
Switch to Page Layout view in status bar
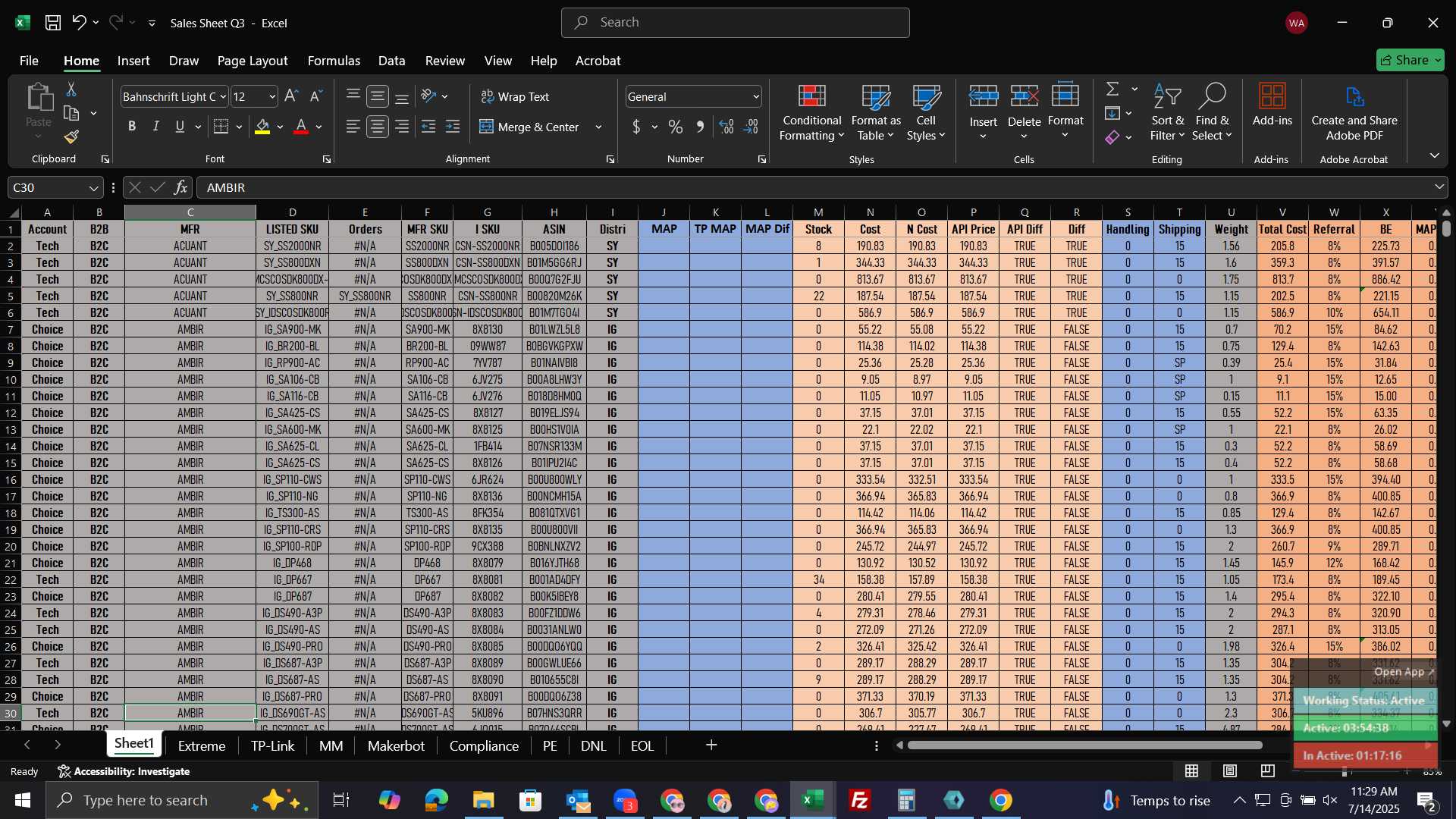[x=1230, y=771]
